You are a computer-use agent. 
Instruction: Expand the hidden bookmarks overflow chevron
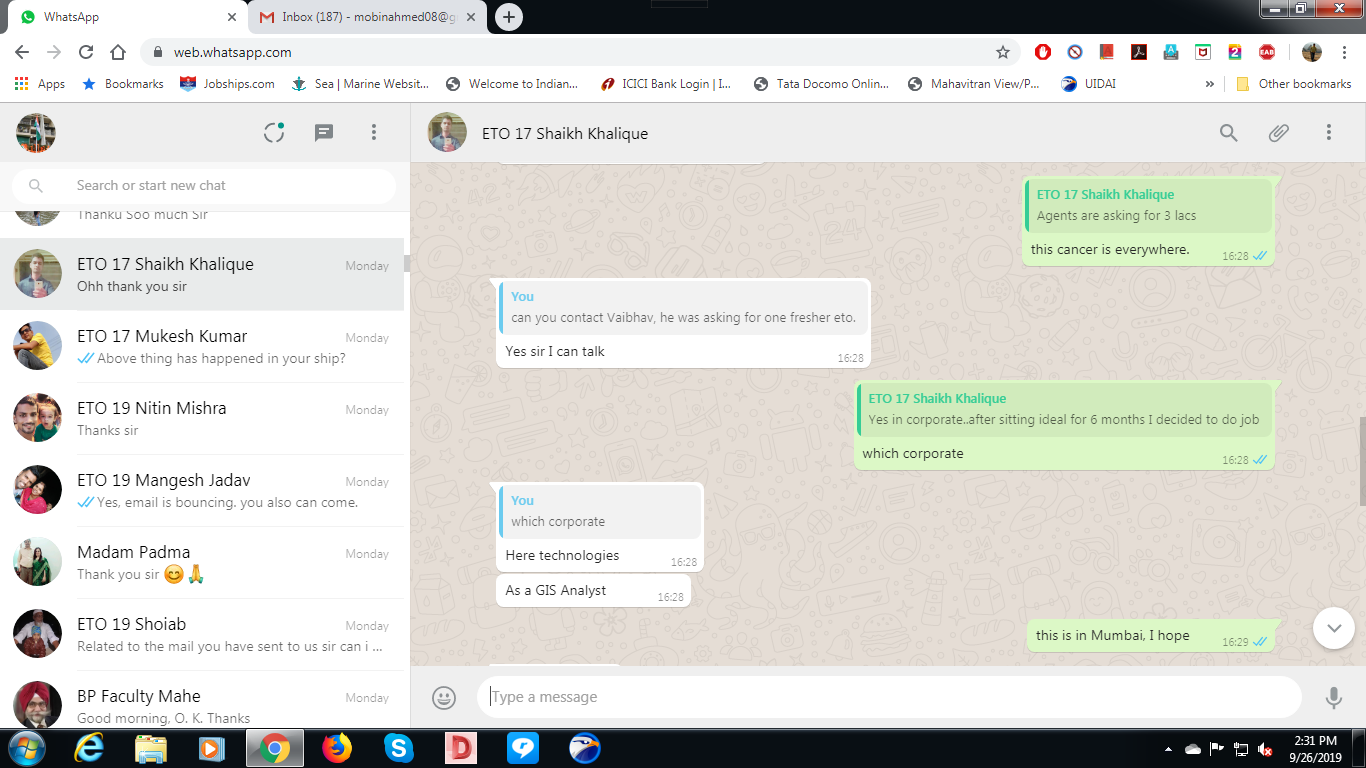pos(1209,84)
